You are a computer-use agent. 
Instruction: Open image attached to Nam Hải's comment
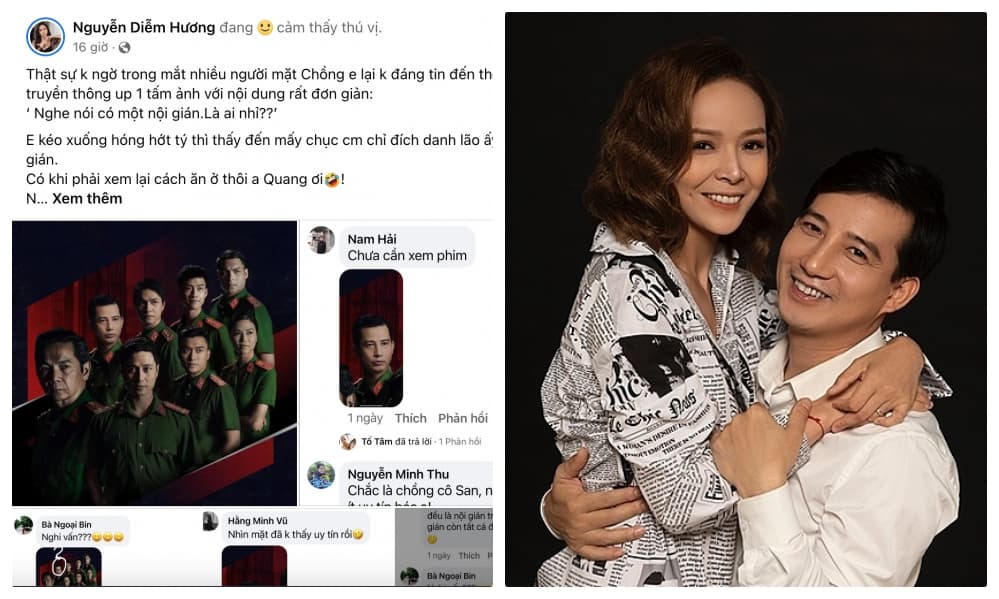371,337
